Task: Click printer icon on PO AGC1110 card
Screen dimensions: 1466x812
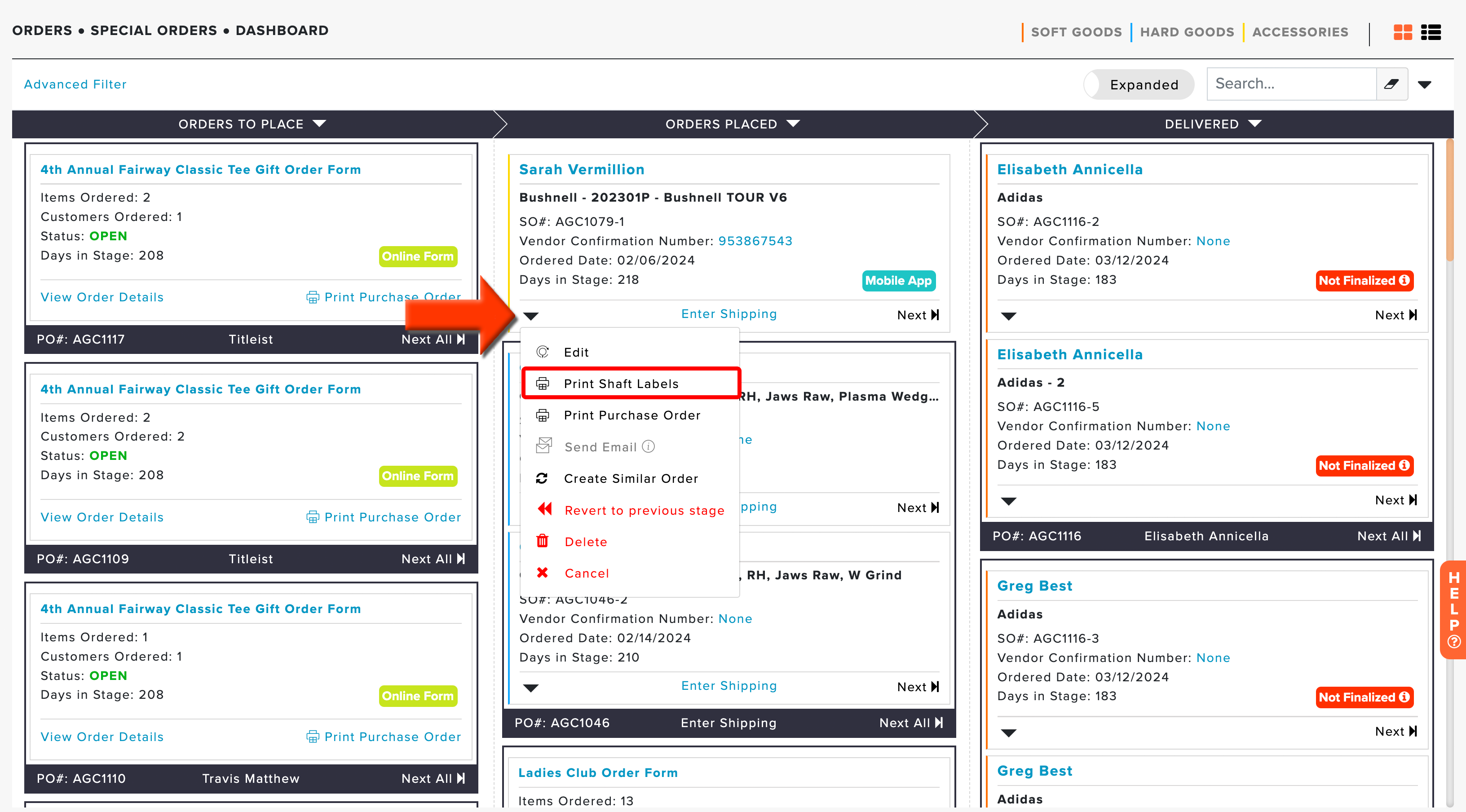Action: (313, 737)
